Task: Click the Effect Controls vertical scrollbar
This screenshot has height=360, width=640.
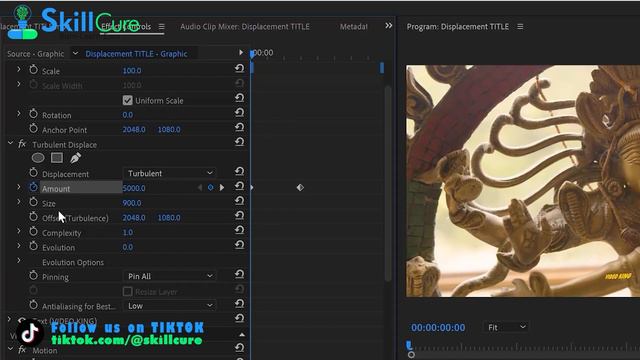Action: pyautogui.click(x=388, y=183)
